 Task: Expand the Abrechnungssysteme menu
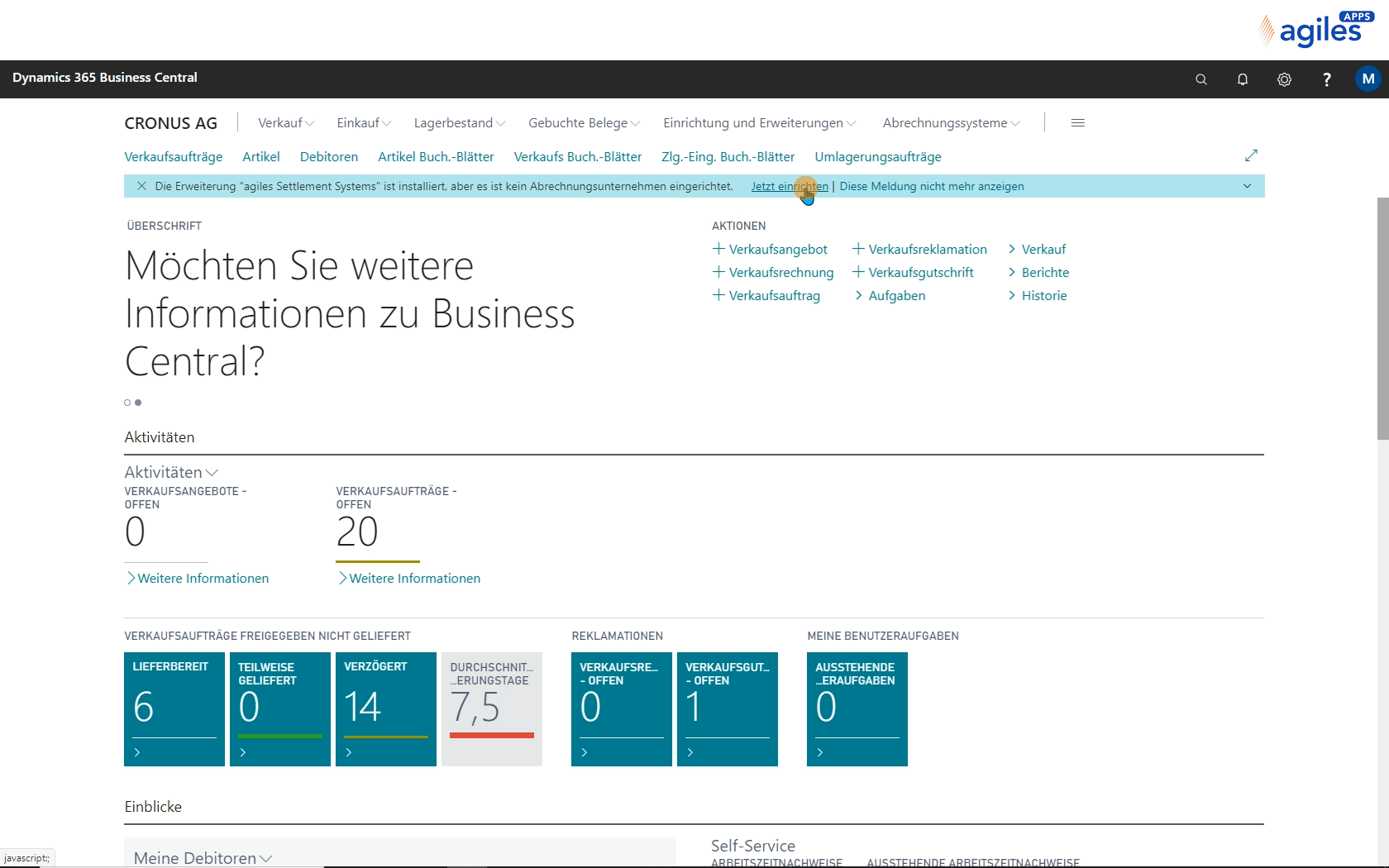952,122
